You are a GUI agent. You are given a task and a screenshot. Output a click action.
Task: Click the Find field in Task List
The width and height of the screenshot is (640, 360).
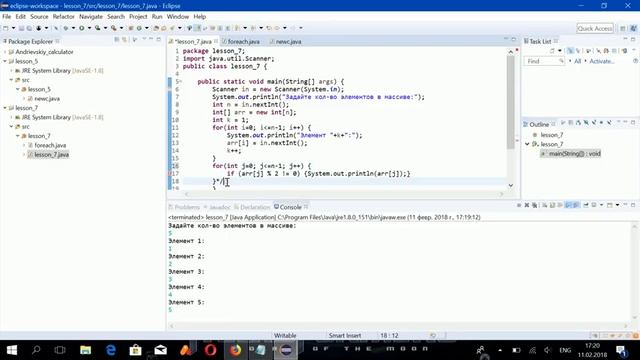tap(544, 61)
